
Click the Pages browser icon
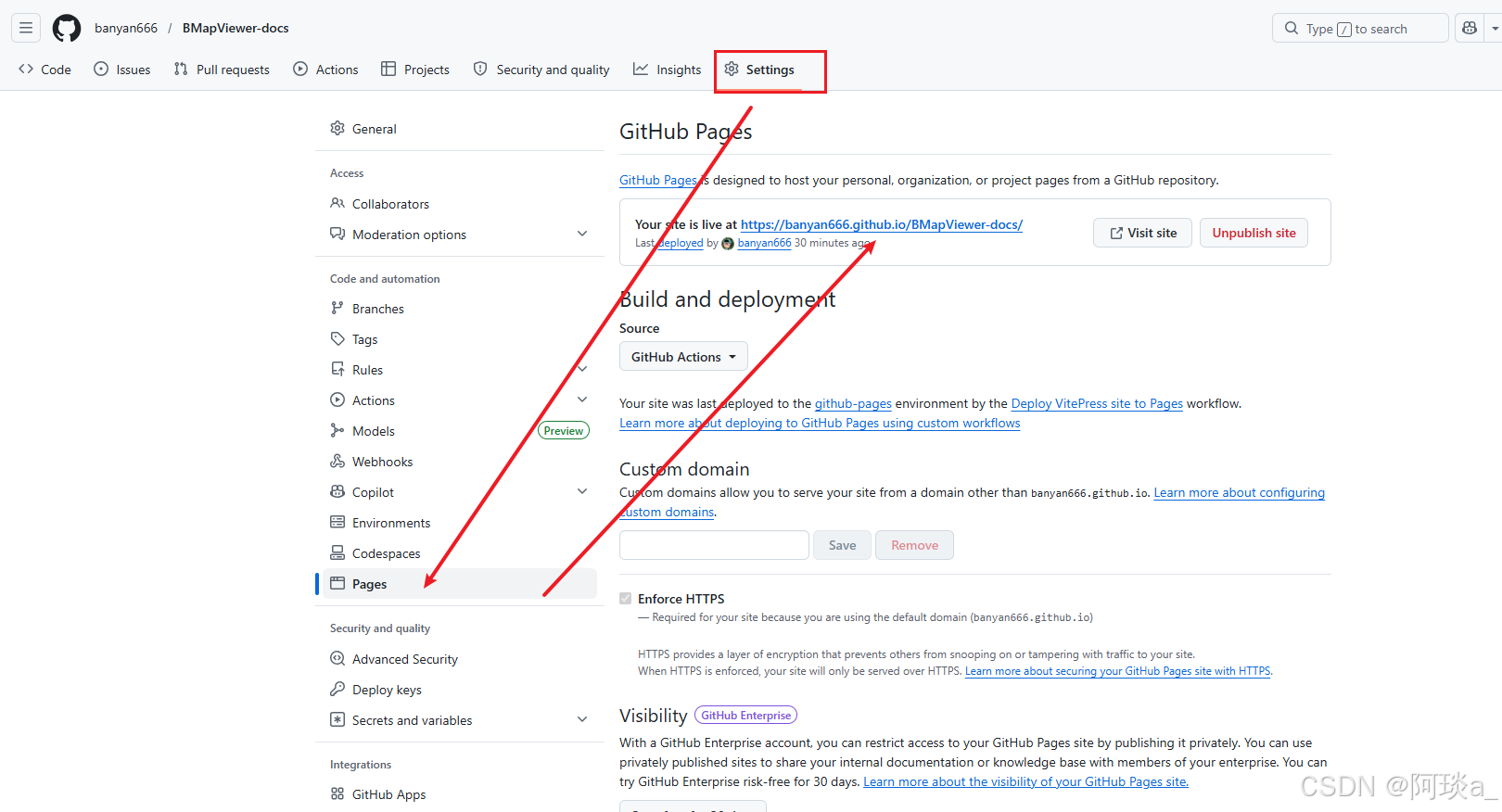point(337,583)
